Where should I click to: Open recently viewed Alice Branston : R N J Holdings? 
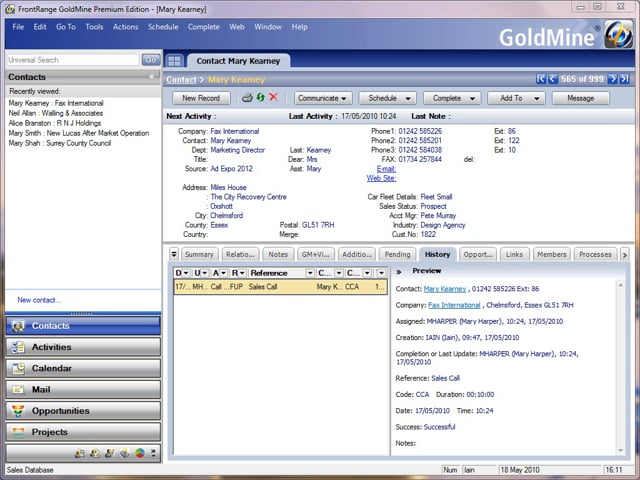55,123
